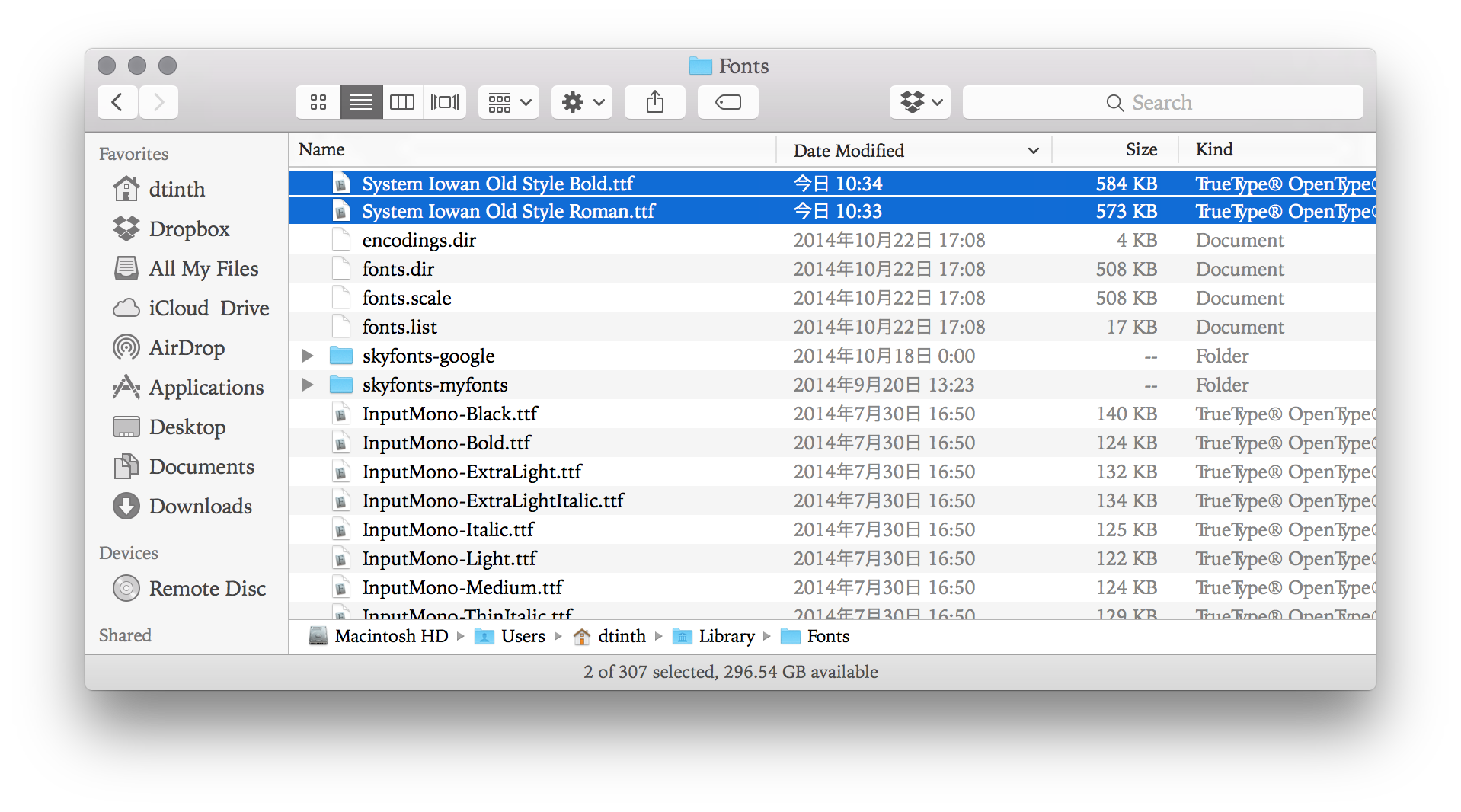Open dtinth home in sidebar
Viewport: 1461px width, 812px height.
[158, 189]
